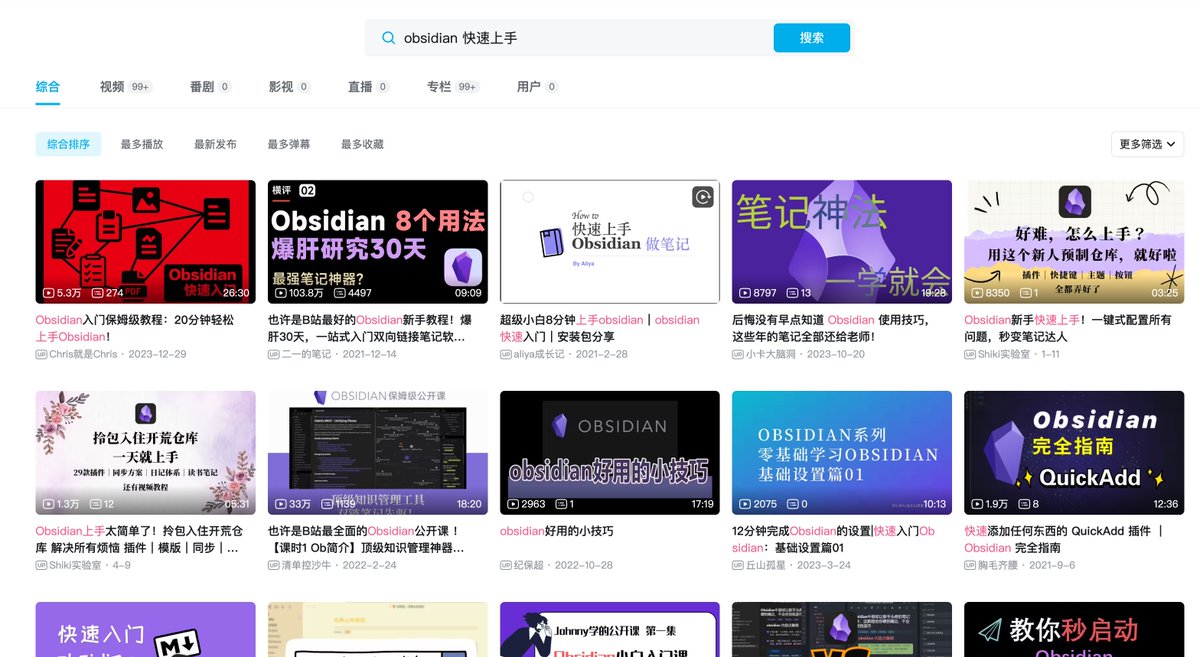This screenshot has width=1200, height=657.
Task: Switch to the 用户 tab
Action: click(537, 87)
